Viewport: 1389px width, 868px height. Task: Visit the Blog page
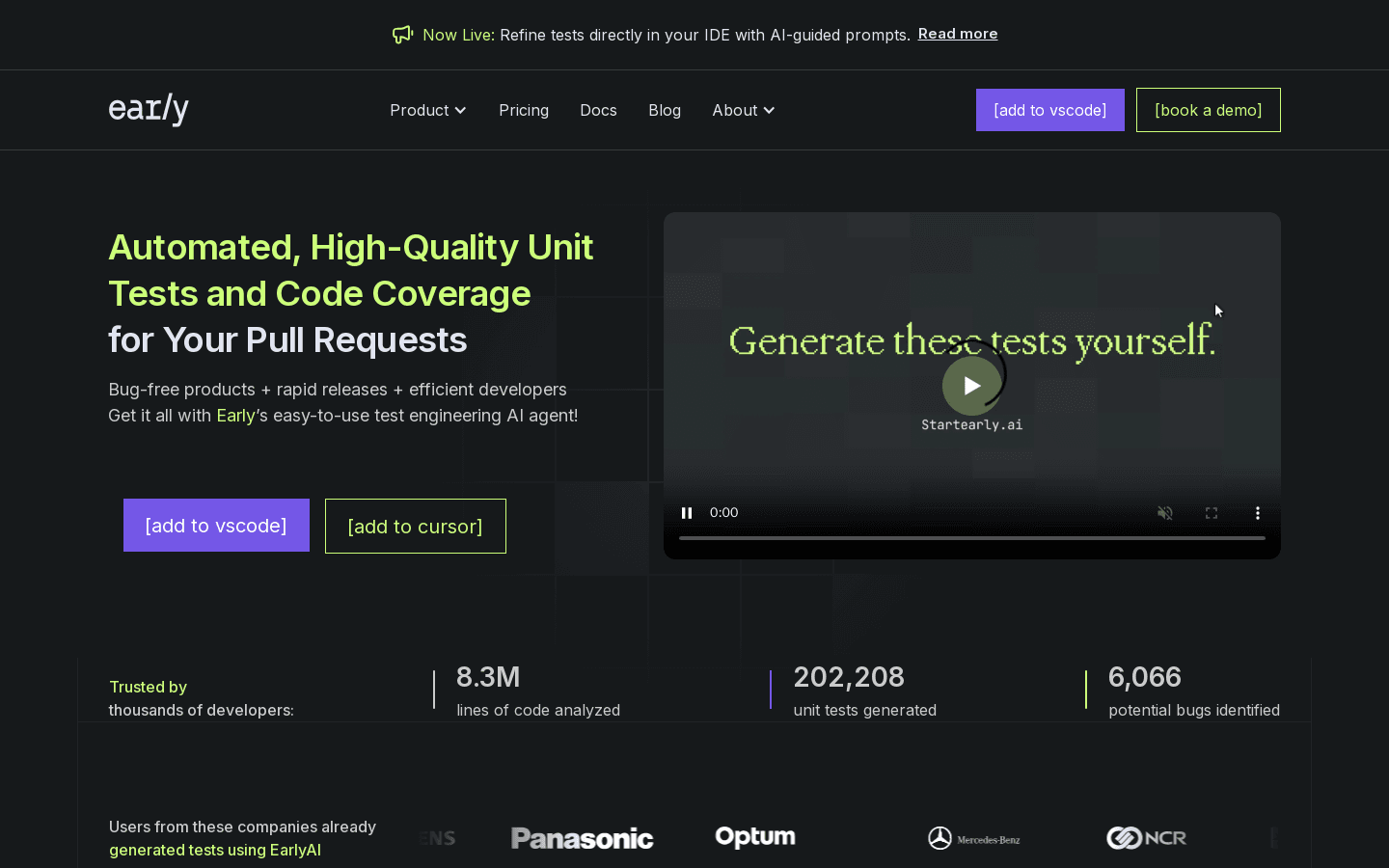coord(665,110)
